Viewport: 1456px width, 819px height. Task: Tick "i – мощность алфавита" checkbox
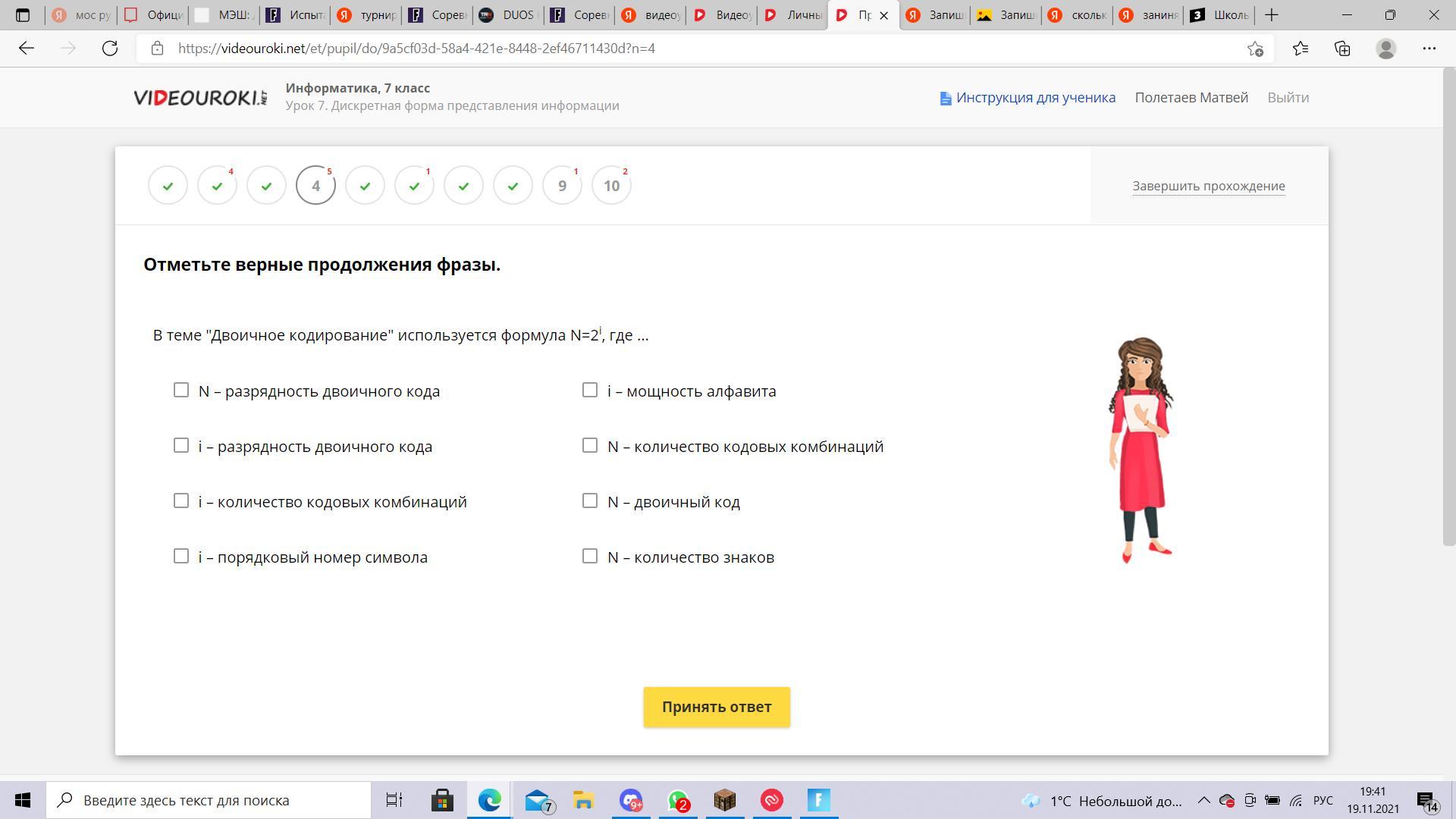click(x=590, y=391)
